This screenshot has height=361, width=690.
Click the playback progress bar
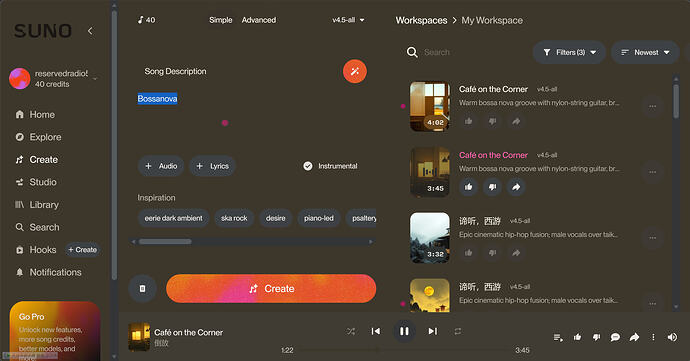pos(405,350)
